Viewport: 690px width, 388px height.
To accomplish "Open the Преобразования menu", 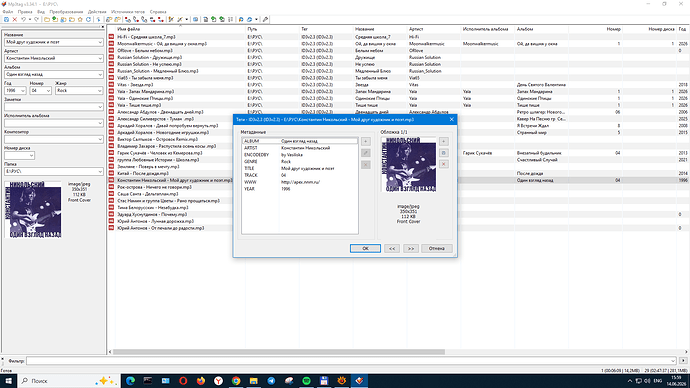I will 66,12.
